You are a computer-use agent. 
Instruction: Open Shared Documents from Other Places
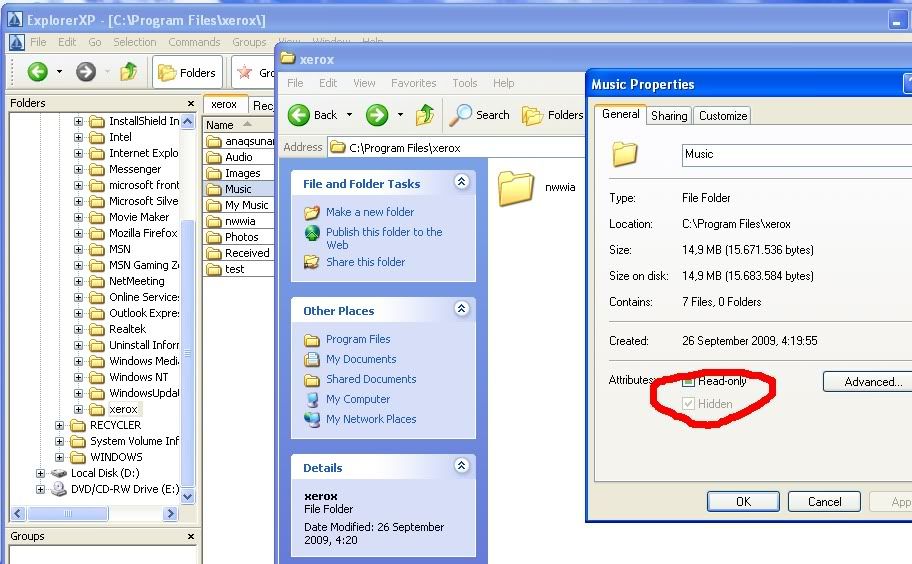coord(371,379)
